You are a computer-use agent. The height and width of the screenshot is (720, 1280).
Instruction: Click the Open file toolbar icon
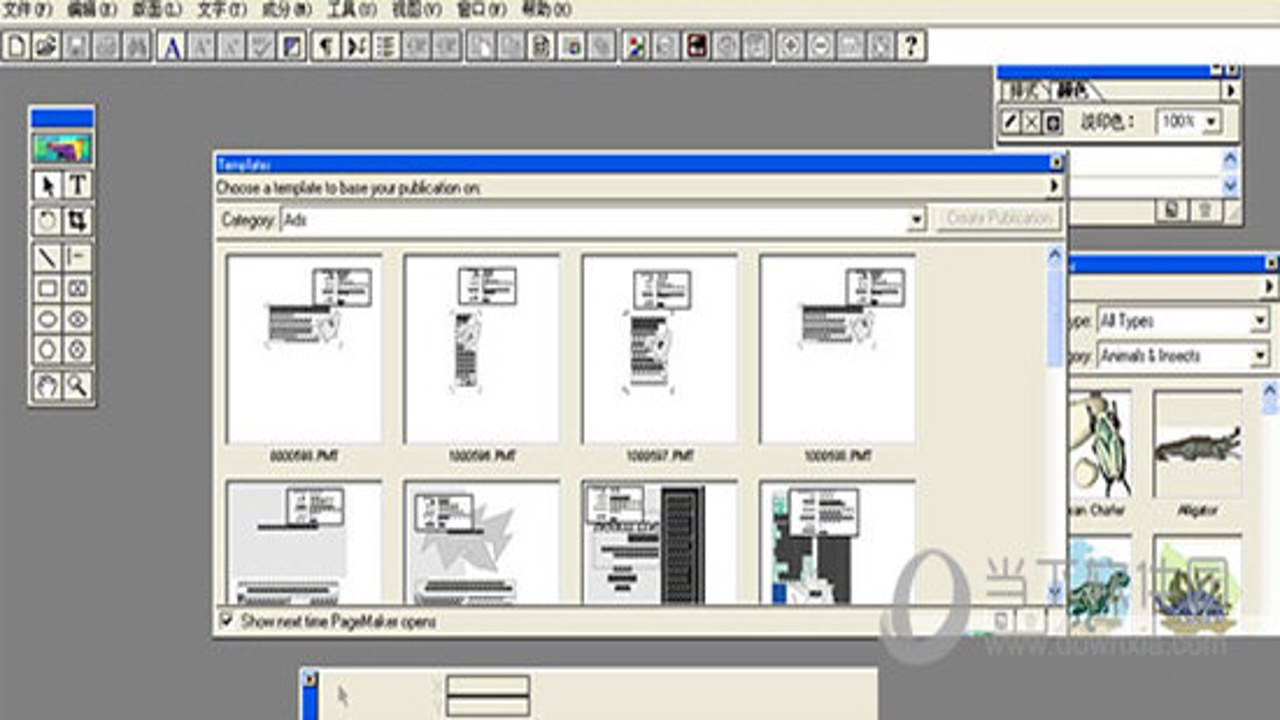click(x=45, y=46)
